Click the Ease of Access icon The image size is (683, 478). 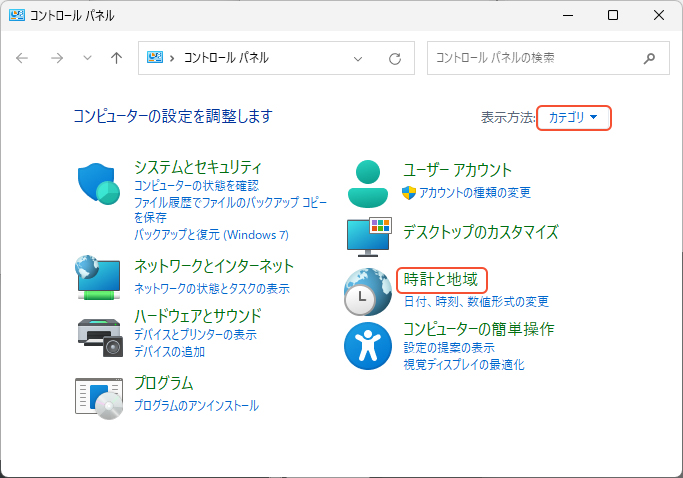[367, 345]
